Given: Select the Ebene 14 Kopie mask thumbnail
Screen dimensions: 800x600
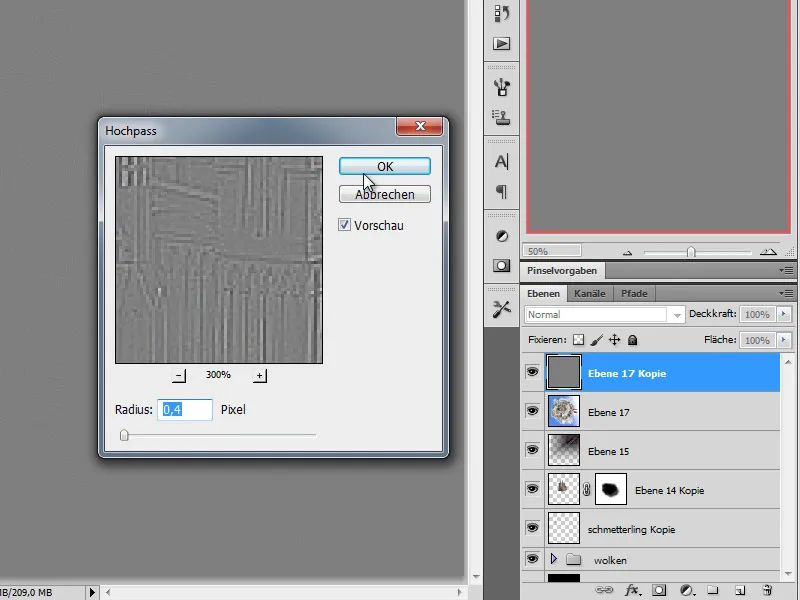Looking at the screenshot, I should (x=611, y=489).
